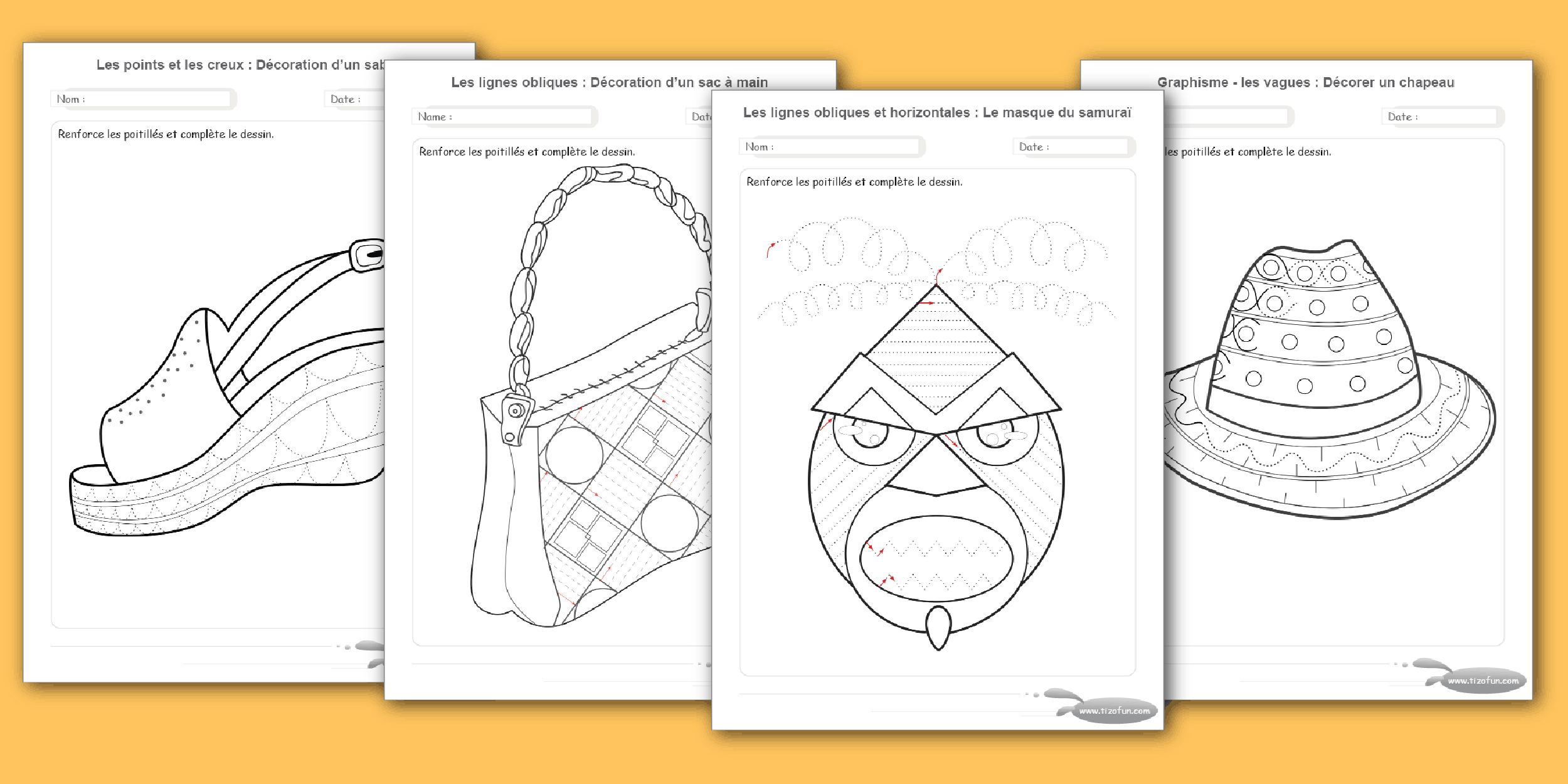This screenshot has height=784, width=1568.
Task: Click title 'Les lignes obliques : Décoration d'un sac à main'
Action: click(610, 83)
